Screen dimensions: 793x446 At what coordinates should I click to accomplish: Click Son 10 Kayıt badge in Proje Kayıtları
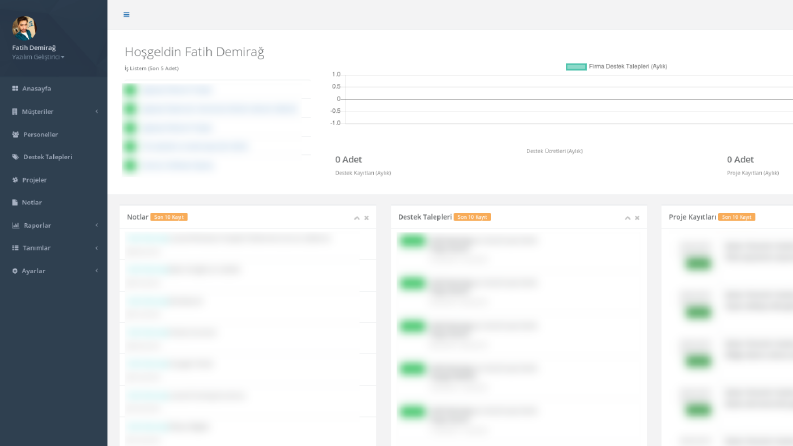tap(736, 217)
